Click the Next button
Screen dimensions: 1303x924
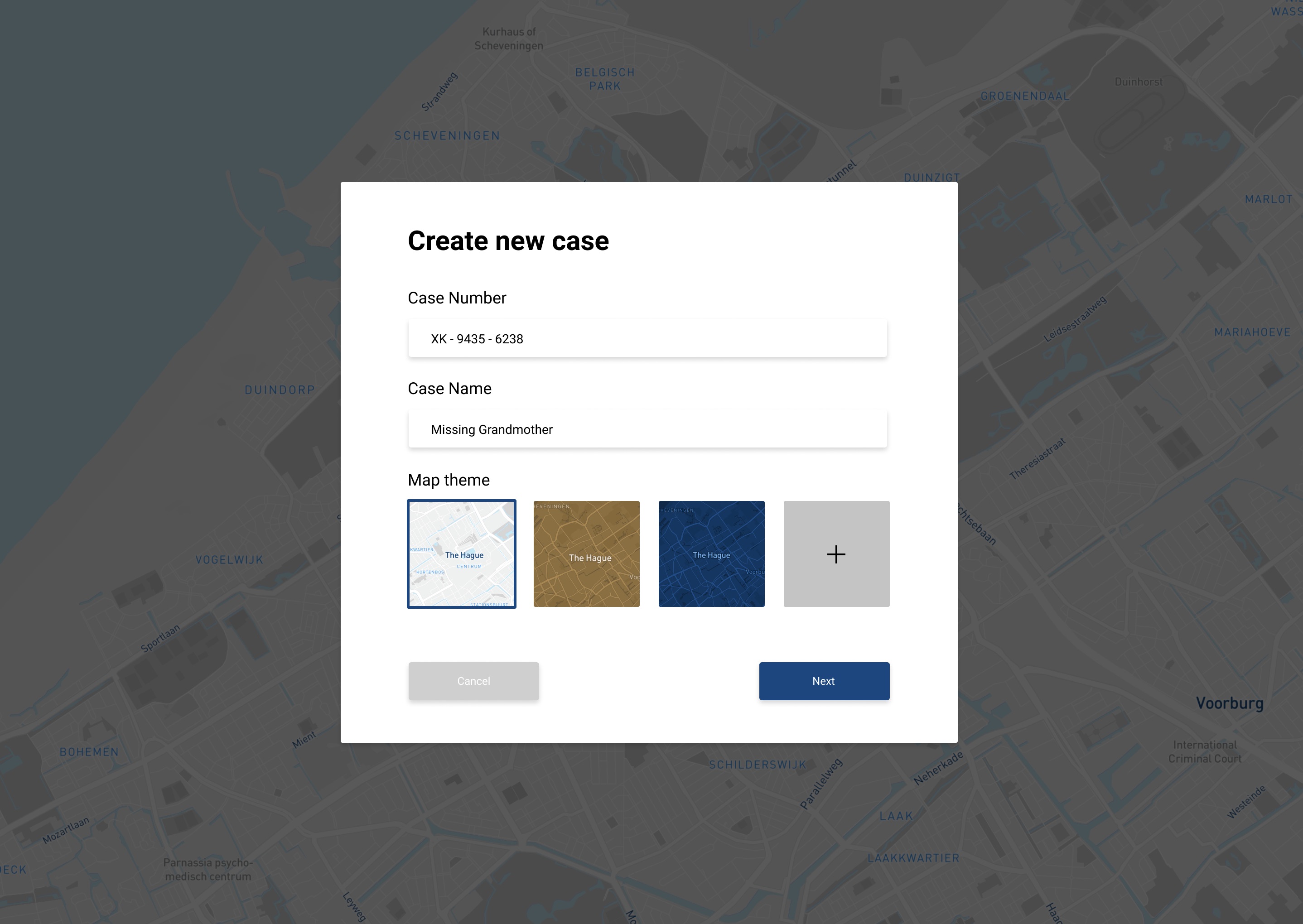pos(823,681)
